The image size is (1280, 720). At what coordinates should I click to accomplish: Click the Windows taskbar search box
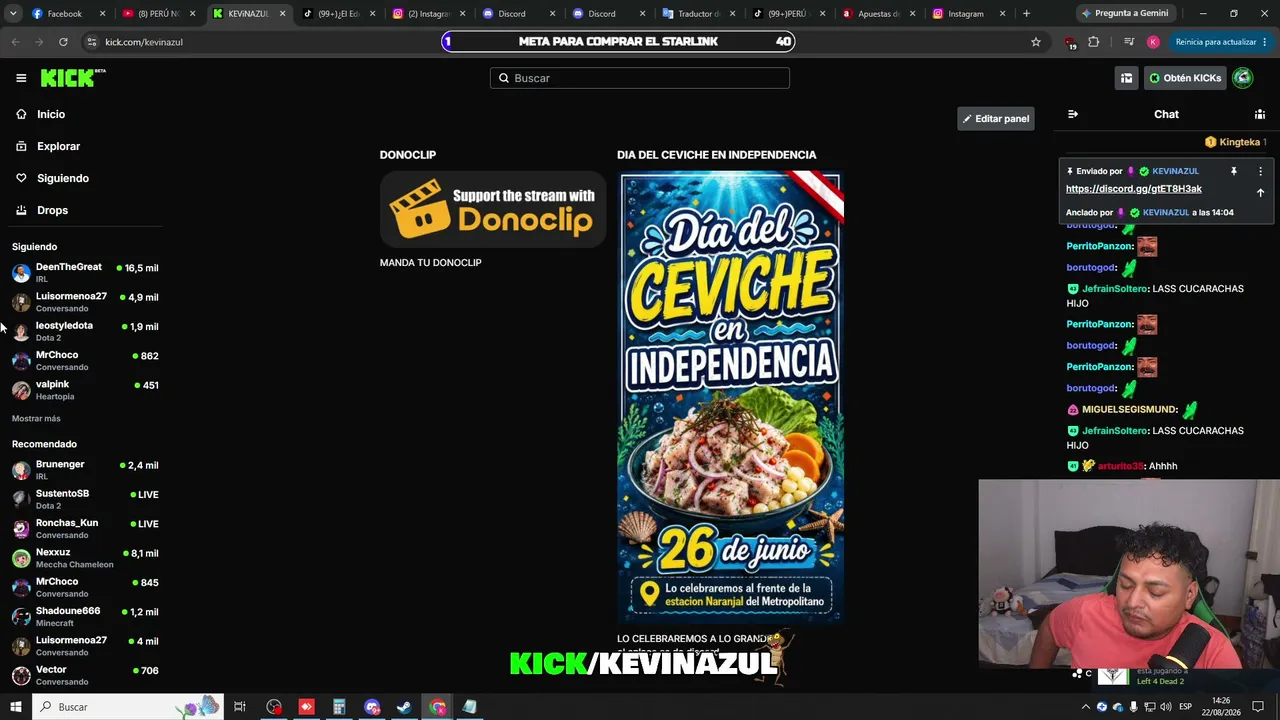(128, 707)
